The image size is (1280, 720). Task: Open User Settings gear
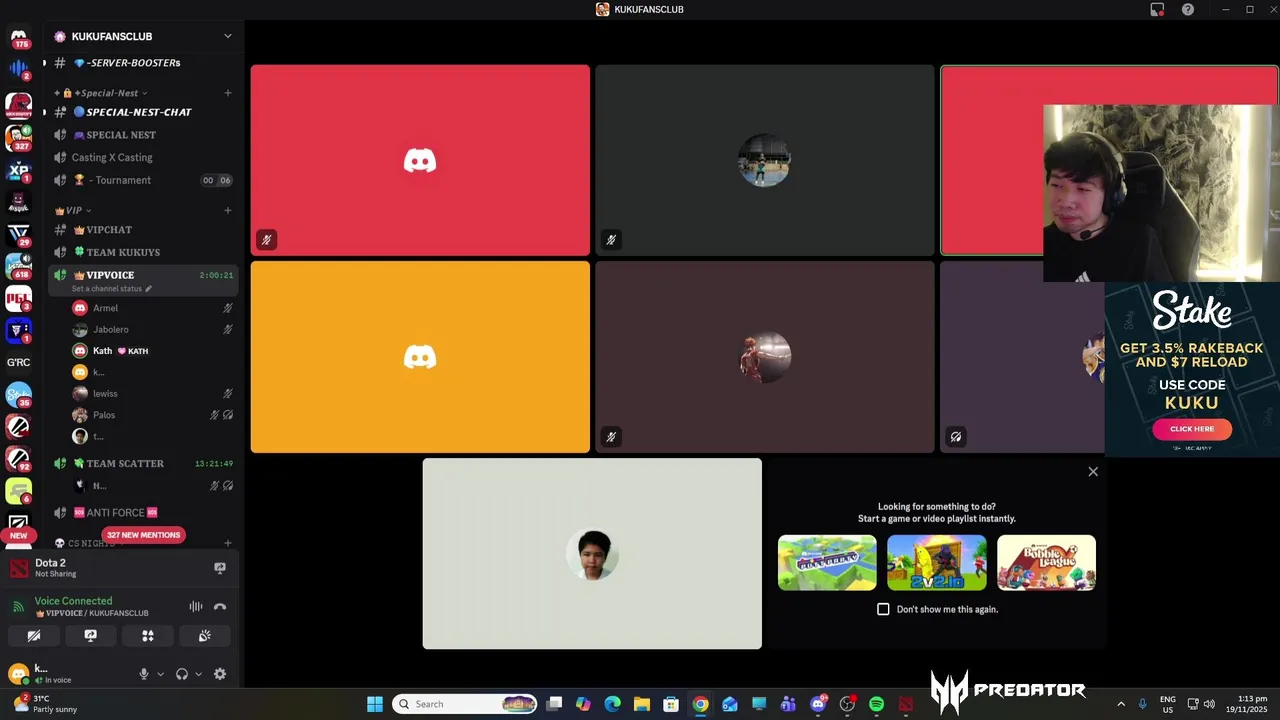[220, 674]
